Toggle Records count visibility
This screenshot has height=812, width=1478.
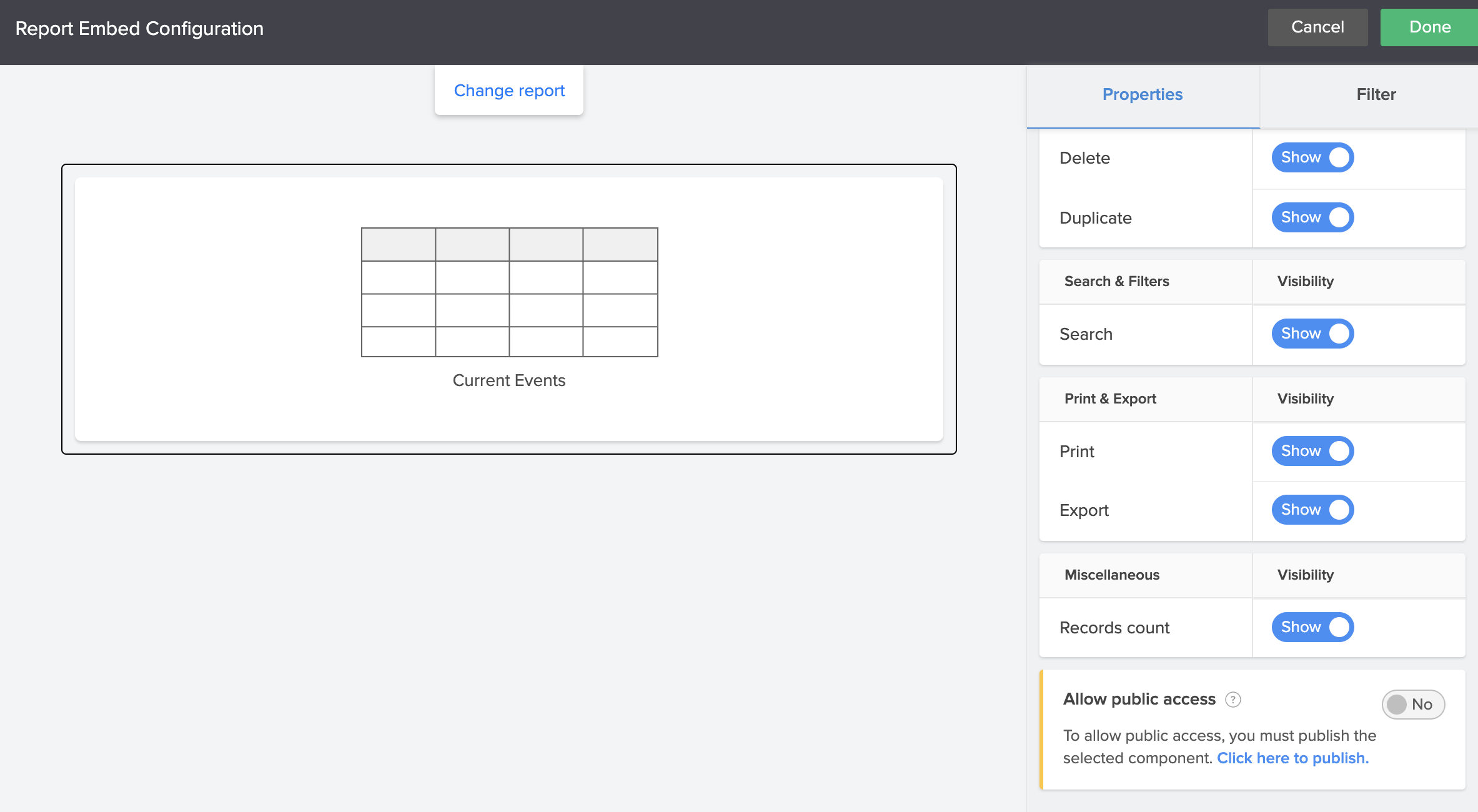pyautogui.click(x=1312, y=627)
